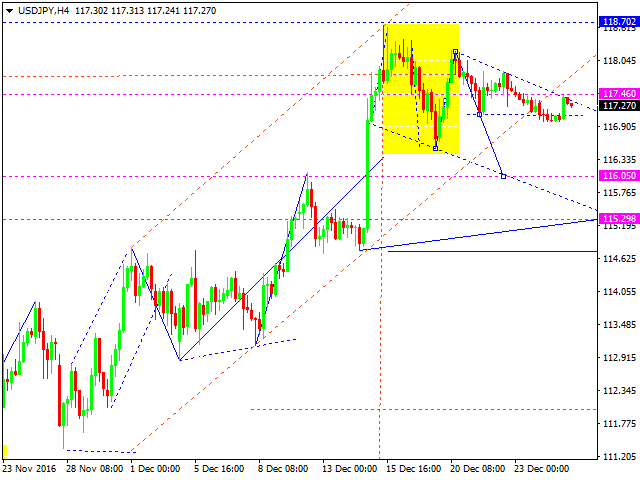Select the 13 Dec 00:00 time label
Image resolution: width=640 pixels, height=480 pixels.
(x=349, y=469)
